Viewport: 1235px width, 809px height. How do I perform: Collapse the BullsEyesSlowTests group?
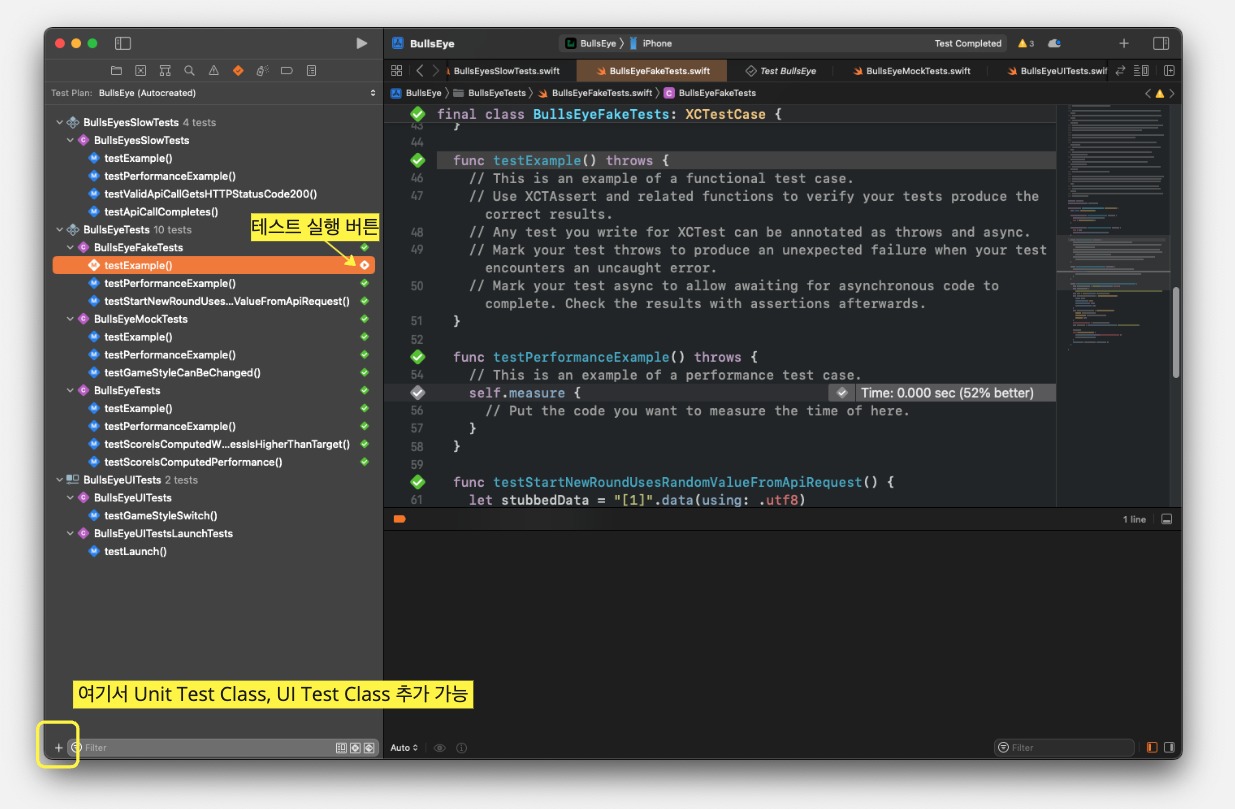[x=59, y=122]
